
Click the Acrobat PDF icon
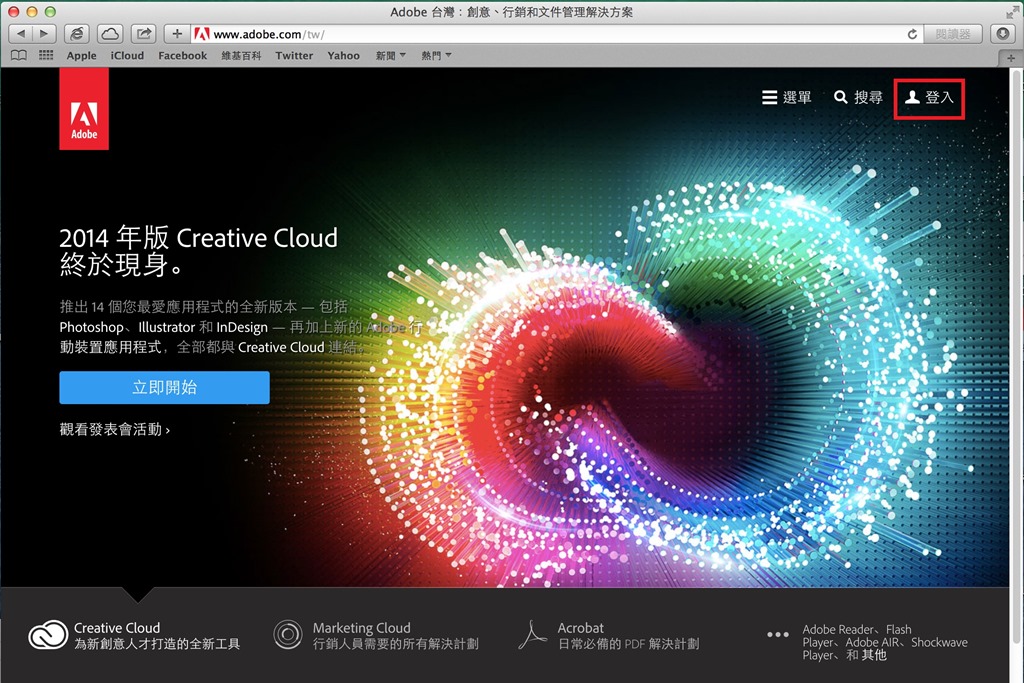532,634
